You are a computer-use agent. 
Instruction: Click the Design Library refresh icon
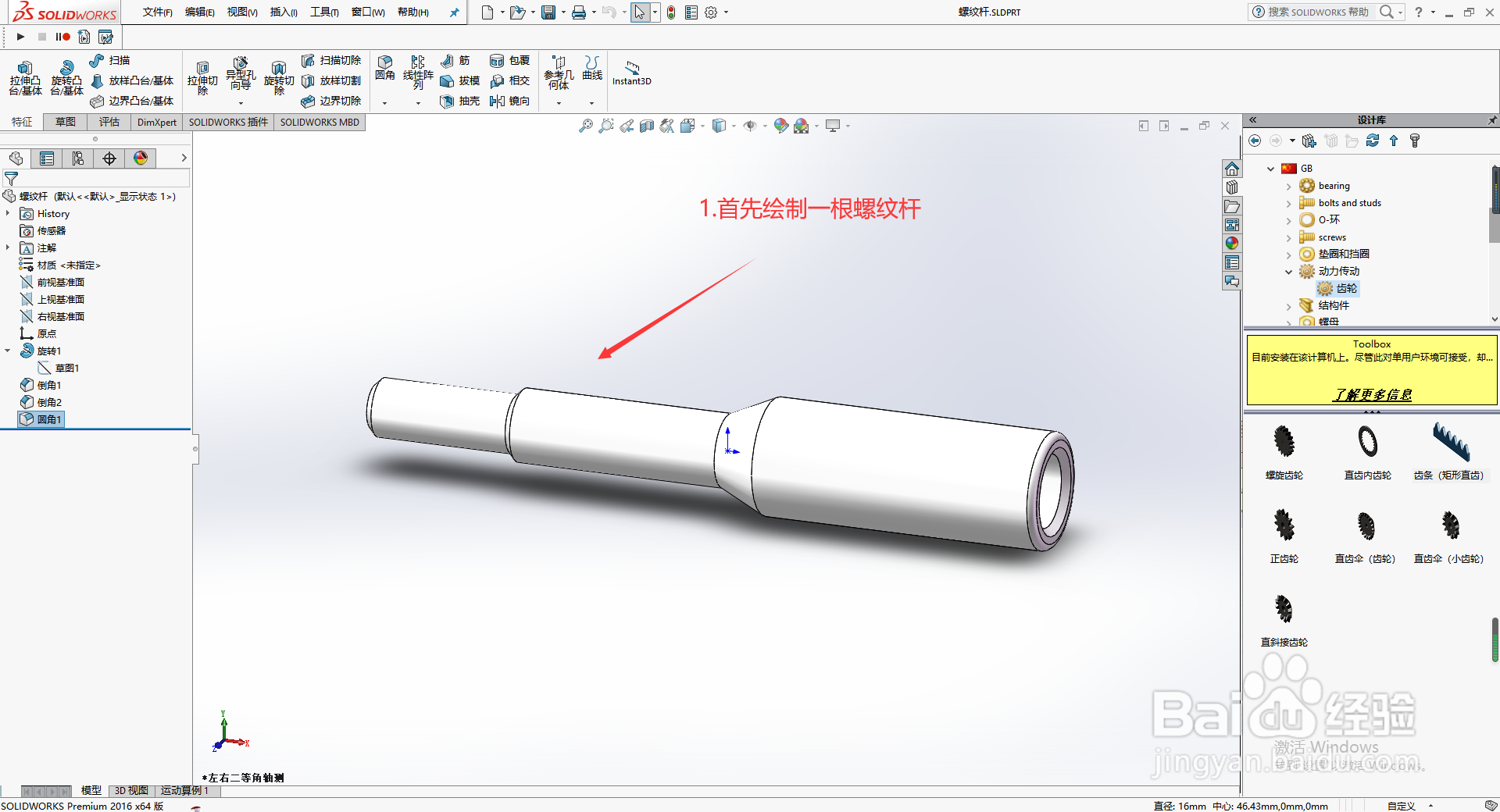(x=1373, y=141)
